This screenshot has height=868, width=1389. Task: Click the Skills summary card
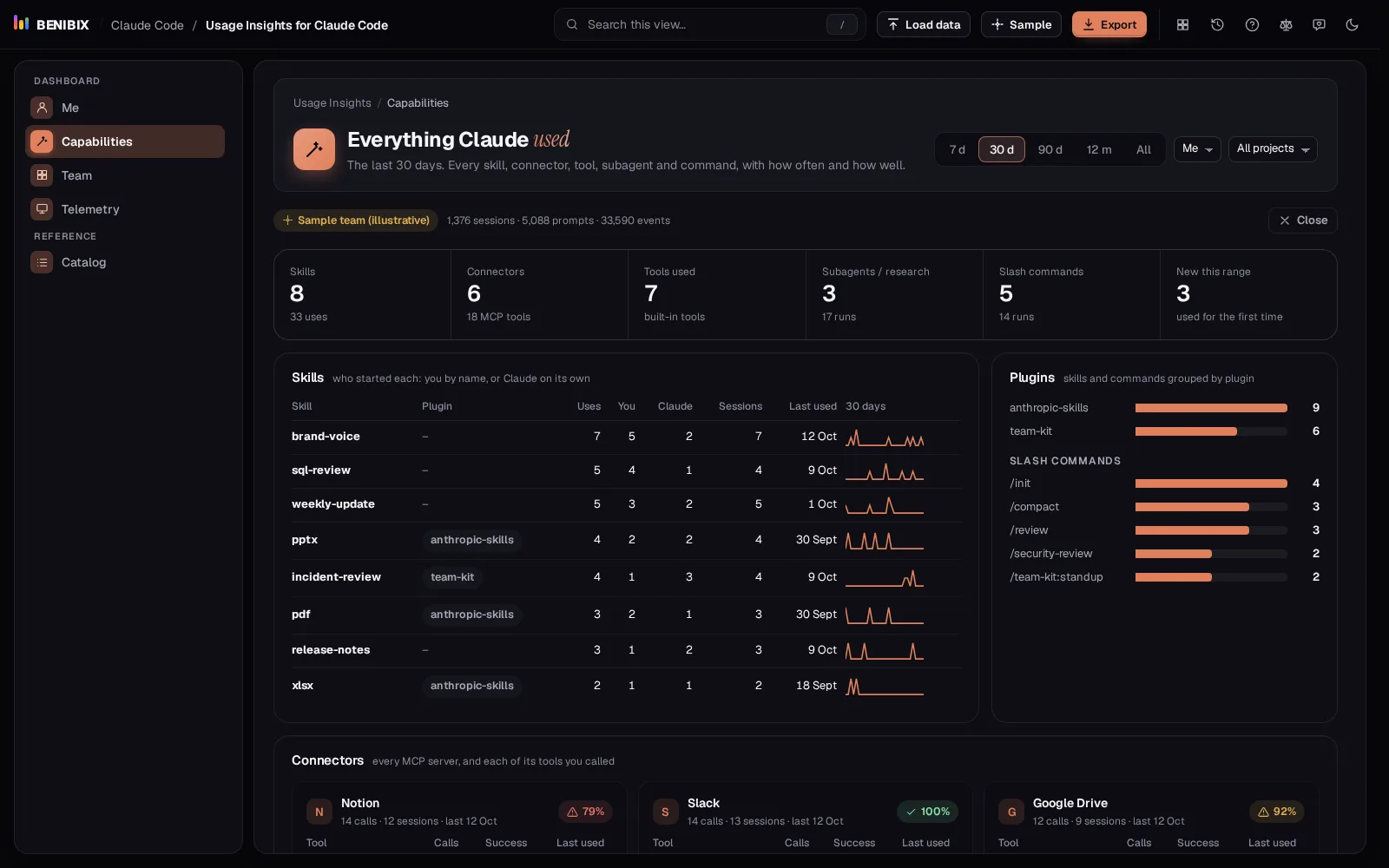click(x=363, y=294)
